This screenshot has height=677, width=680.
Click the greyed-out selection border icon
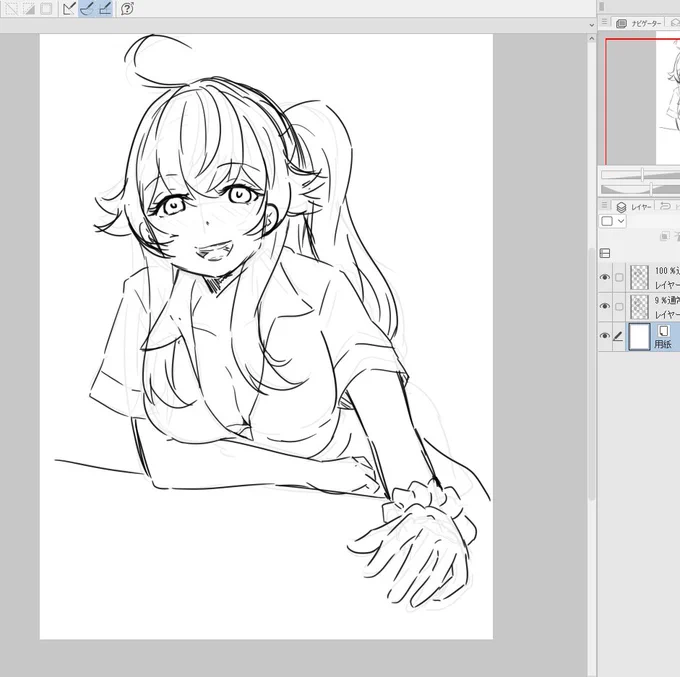tap(46, 9)
